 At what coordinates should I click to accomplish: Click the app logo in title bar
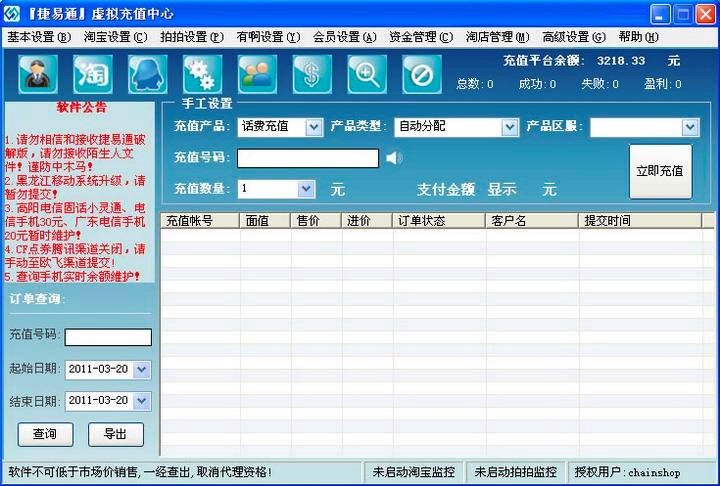11,14
